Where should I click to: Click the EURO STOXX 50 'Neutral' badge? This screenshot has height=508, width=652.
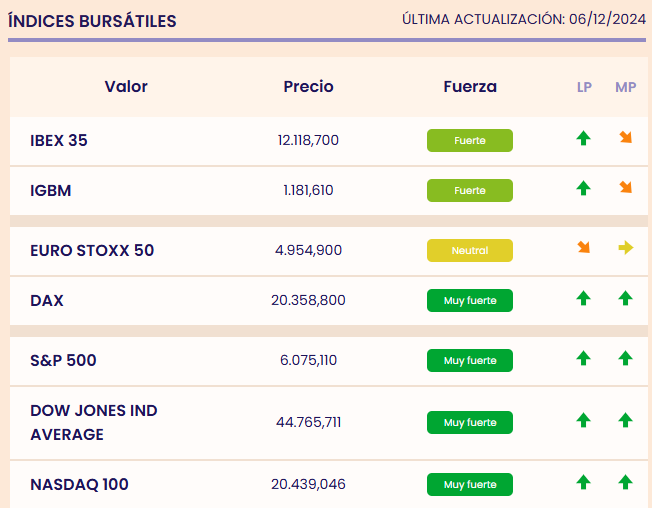[470, 251]
